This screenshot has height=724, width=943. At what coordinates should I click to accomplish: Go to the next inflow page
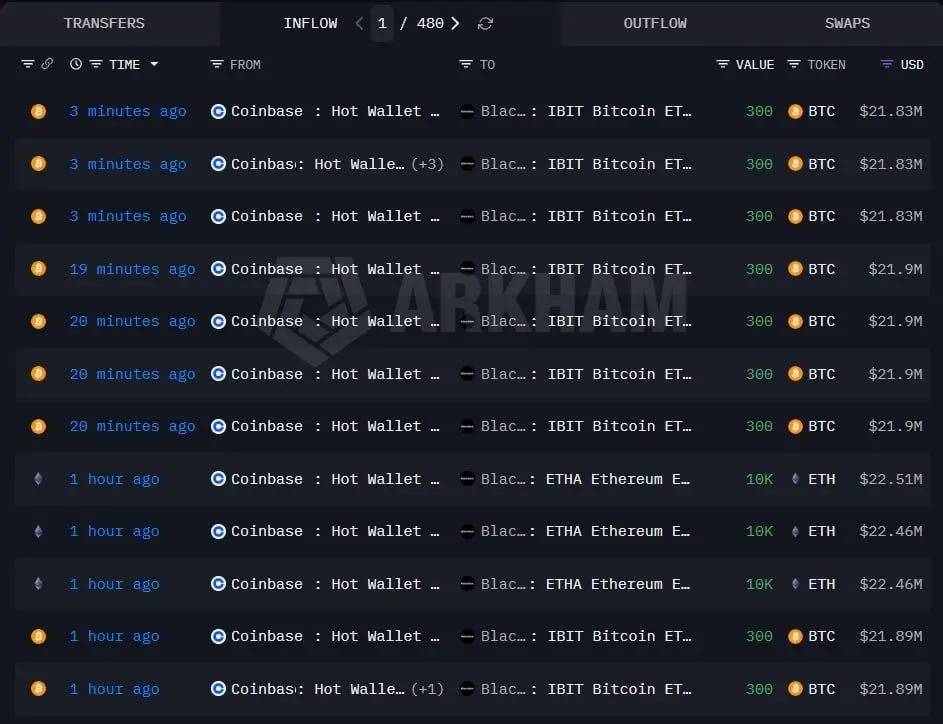point(455,23)
